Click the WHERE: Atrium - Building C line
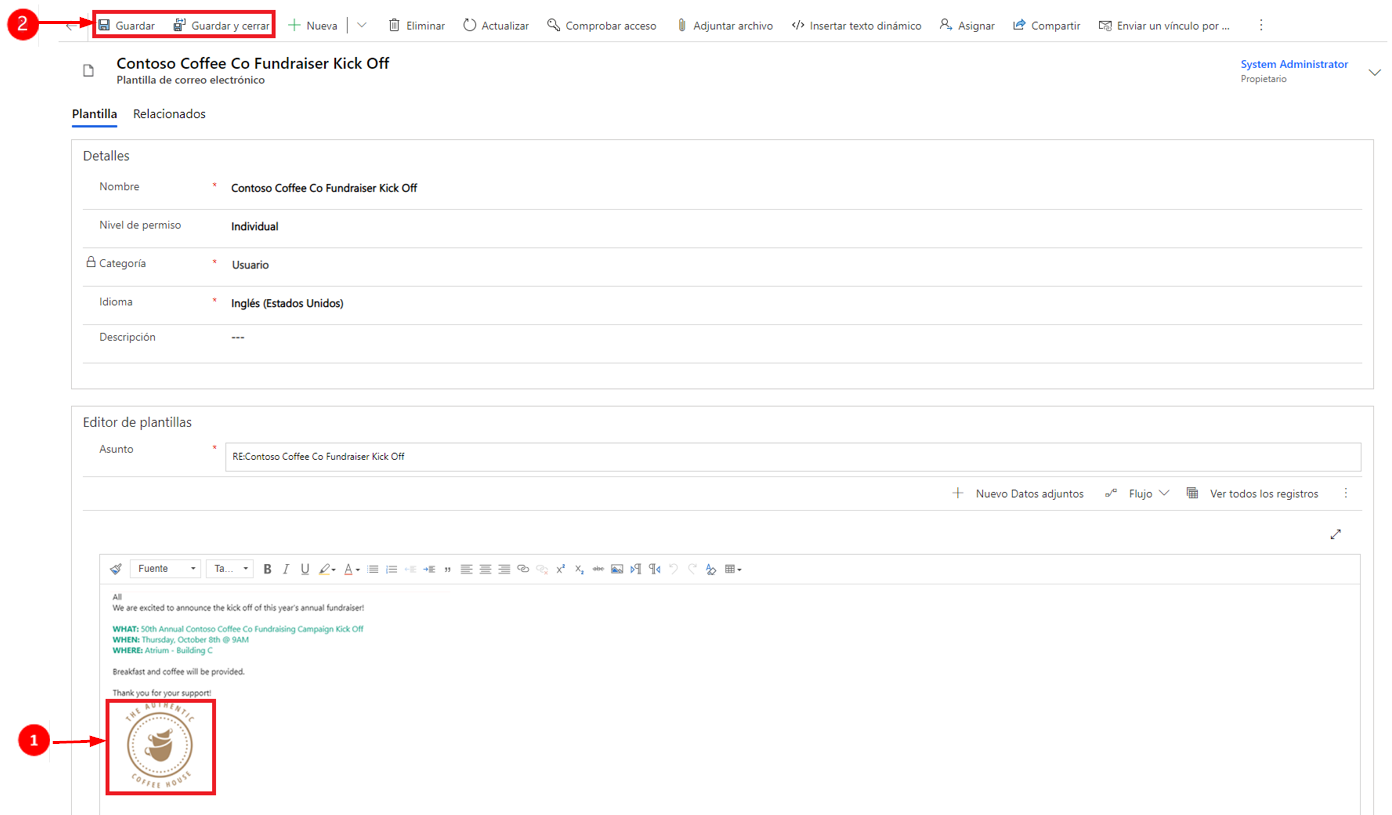1392x815 pixels. (163, 650)
